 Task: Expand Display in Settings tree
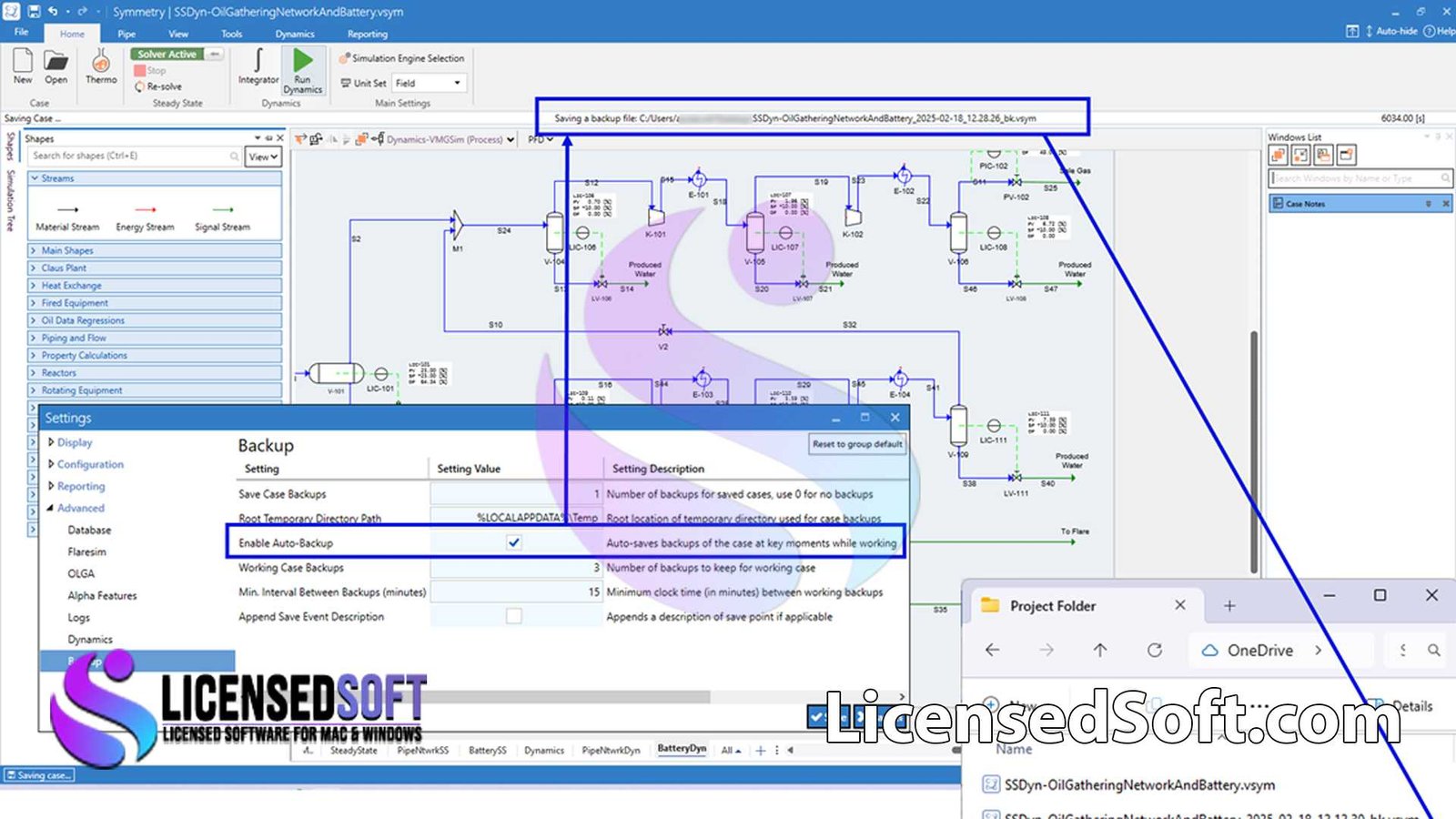[51, 442]
